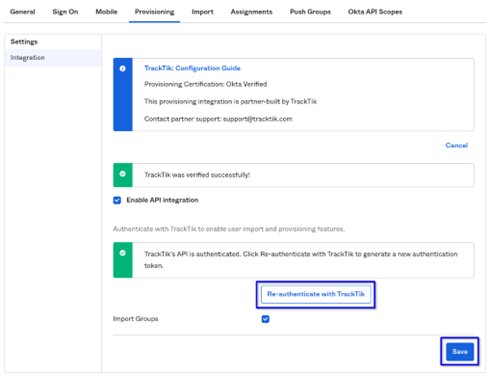Open the General tab
Image resolution: width=490 pixels, height=377 pixels.
(x=23, y=12)
